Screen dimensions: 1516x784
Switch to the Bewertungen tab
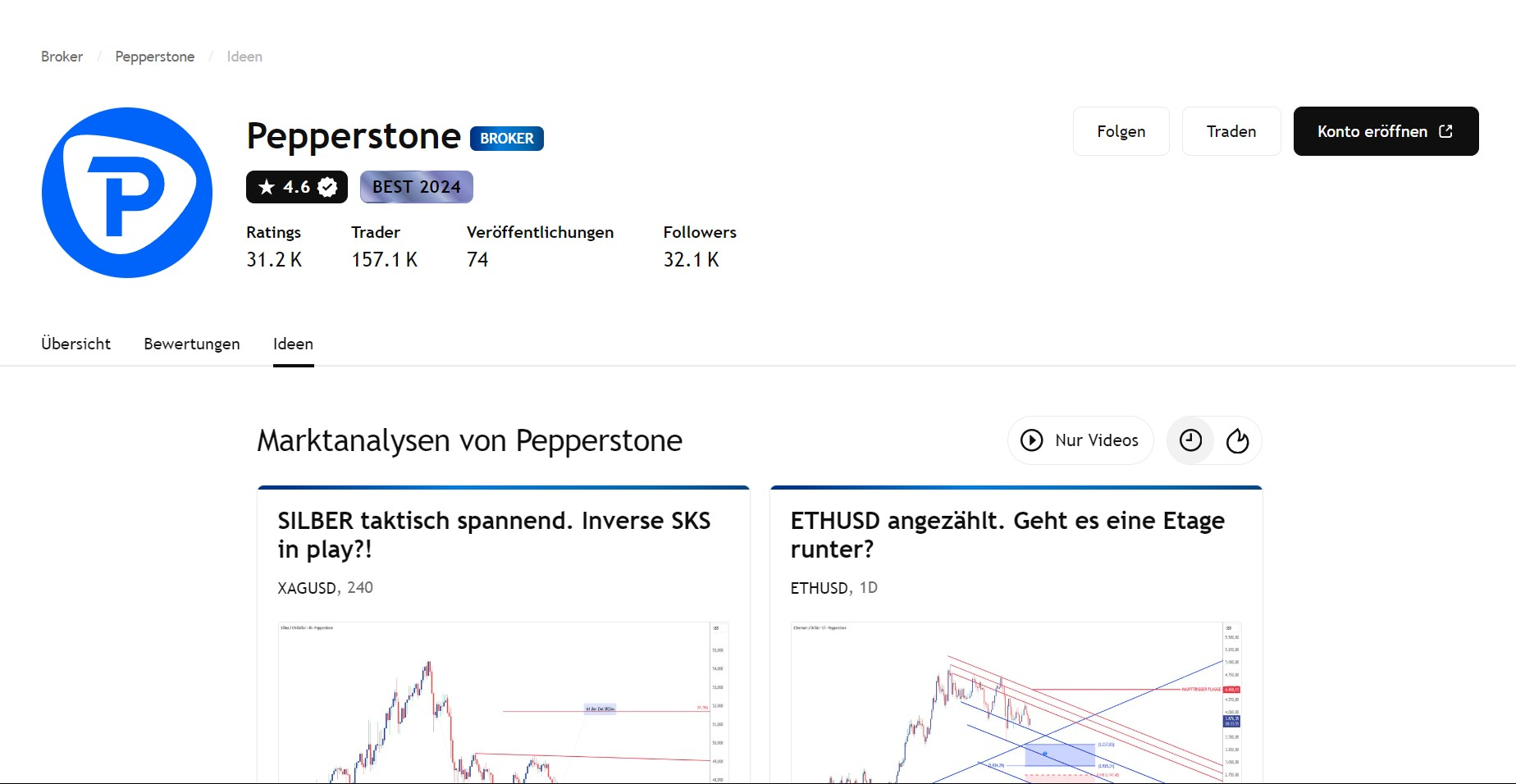click(191, 344)
